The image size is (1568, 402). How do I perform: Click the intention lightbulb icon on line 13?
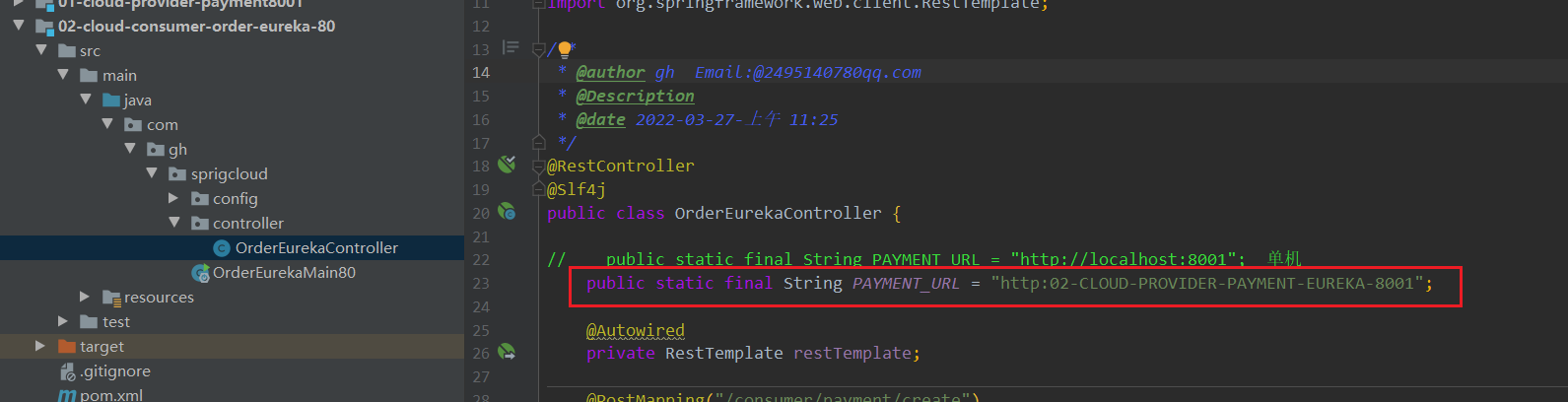coord(565,50)
